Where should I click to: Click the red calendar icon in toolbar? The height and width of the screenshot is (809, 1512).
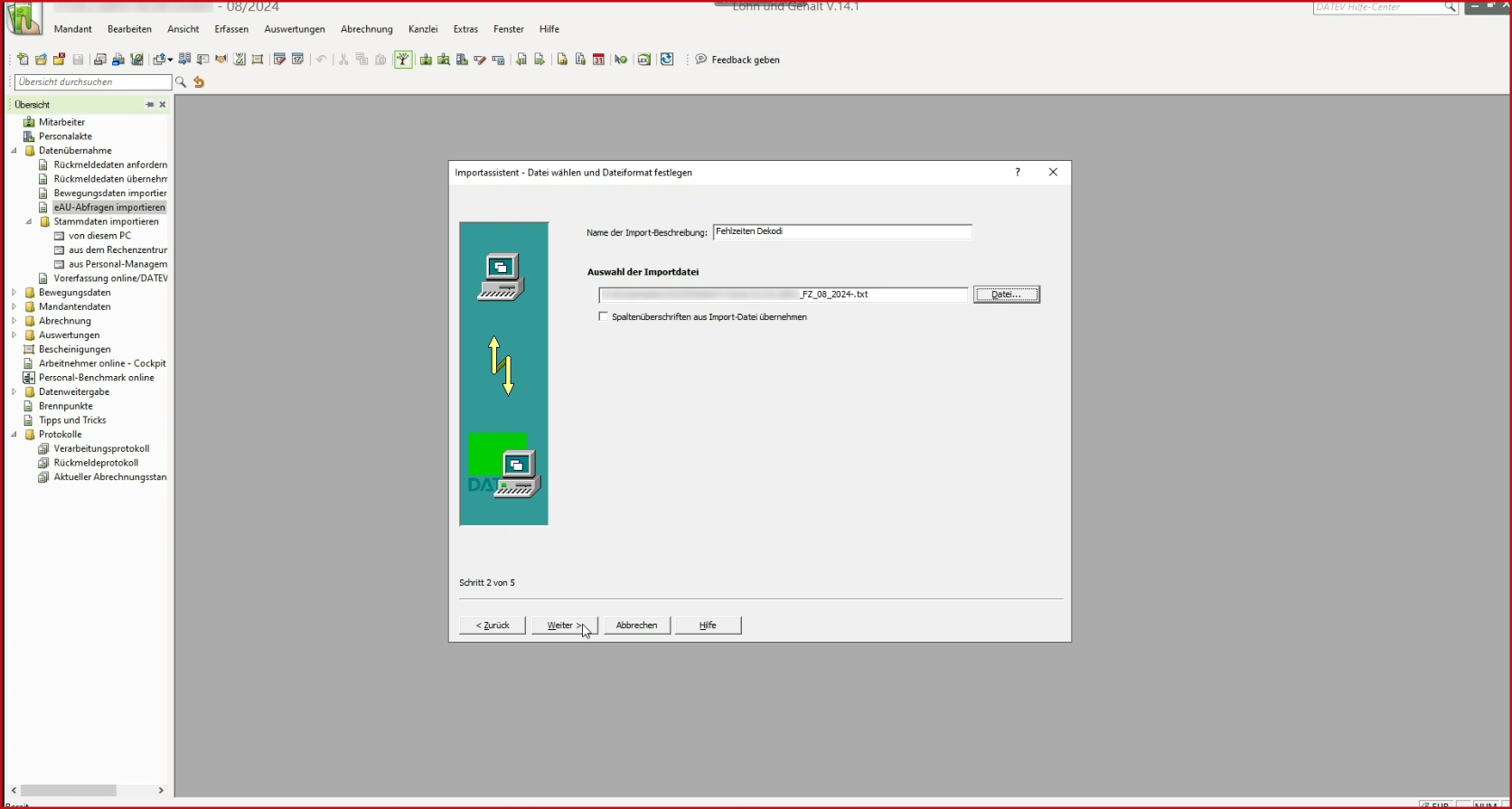coord(598,60)
